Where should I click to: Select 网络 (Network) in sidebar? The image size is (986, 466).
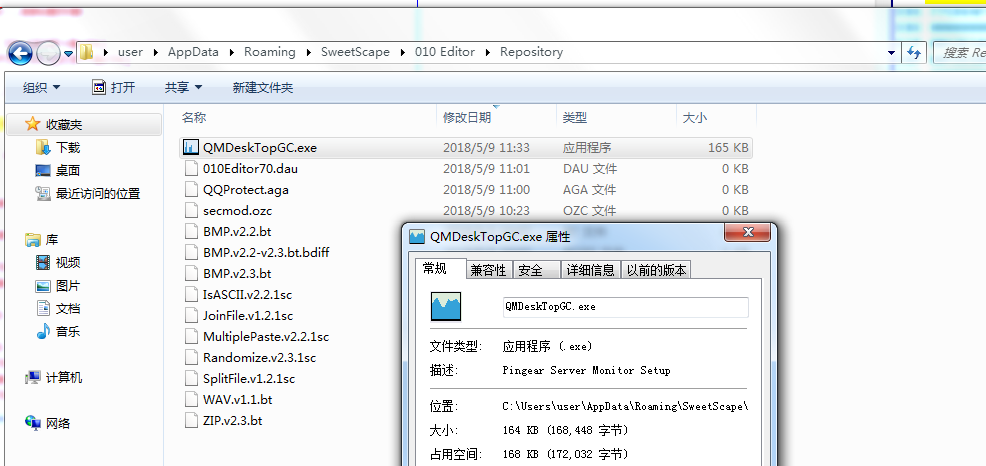[58, 423]
